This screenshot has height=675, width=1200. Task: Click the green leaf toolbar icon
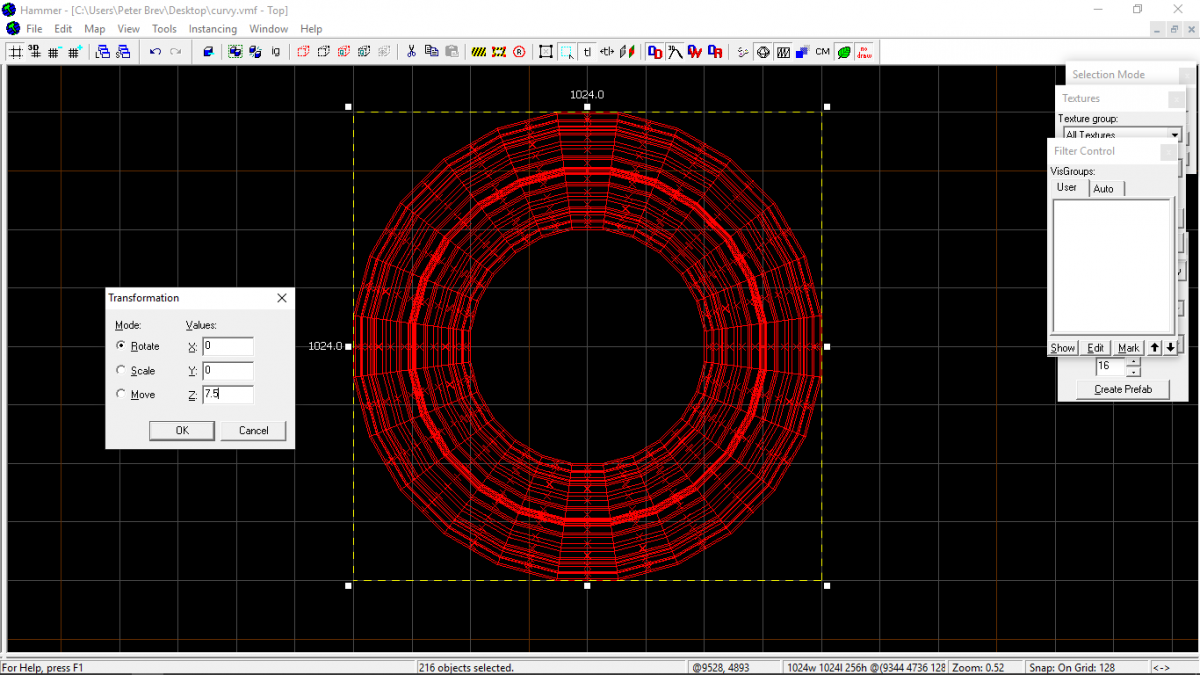(844, 52)
